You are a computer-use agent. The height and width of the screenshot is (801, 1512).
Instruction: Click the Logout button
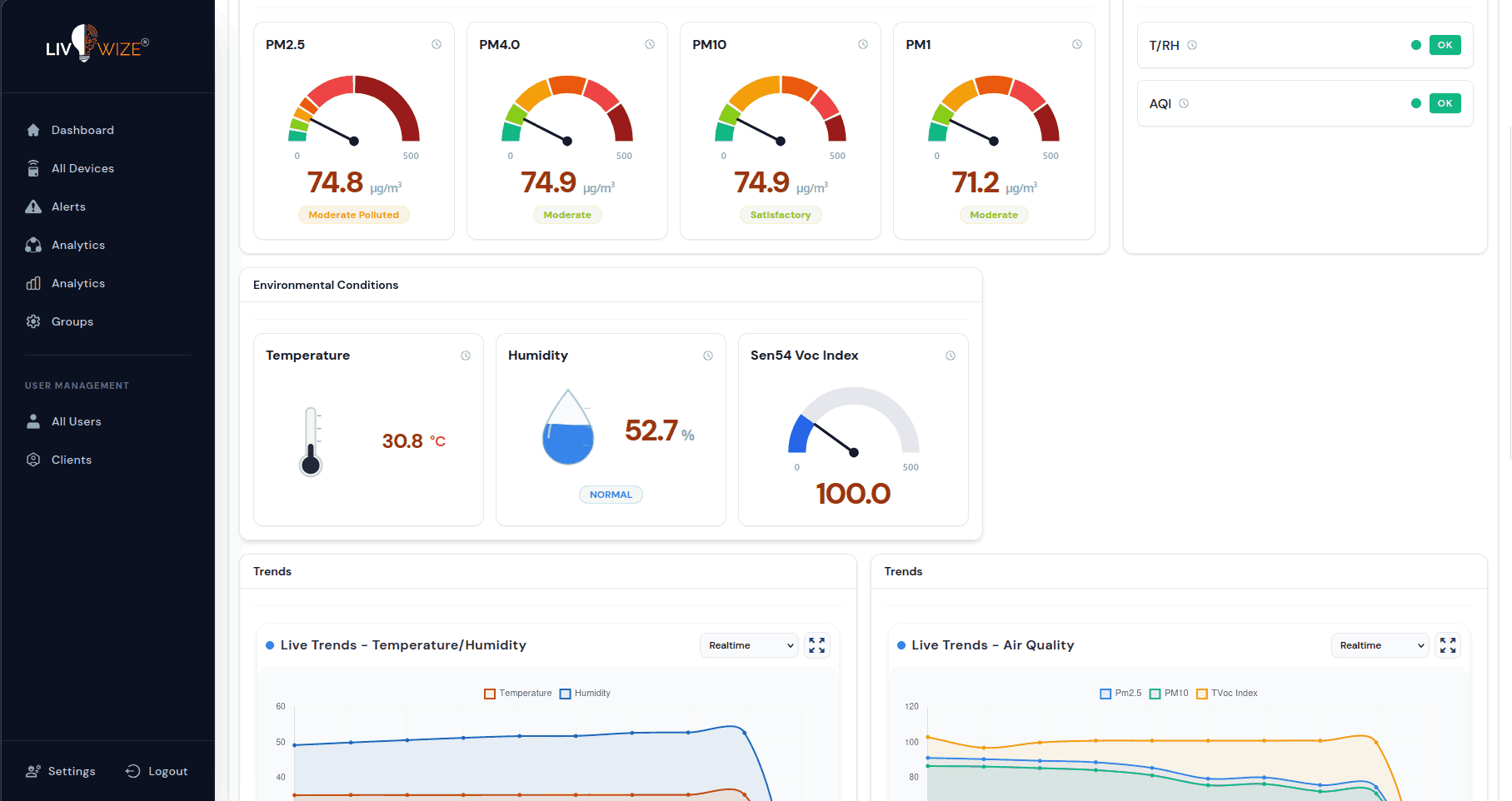157,771
